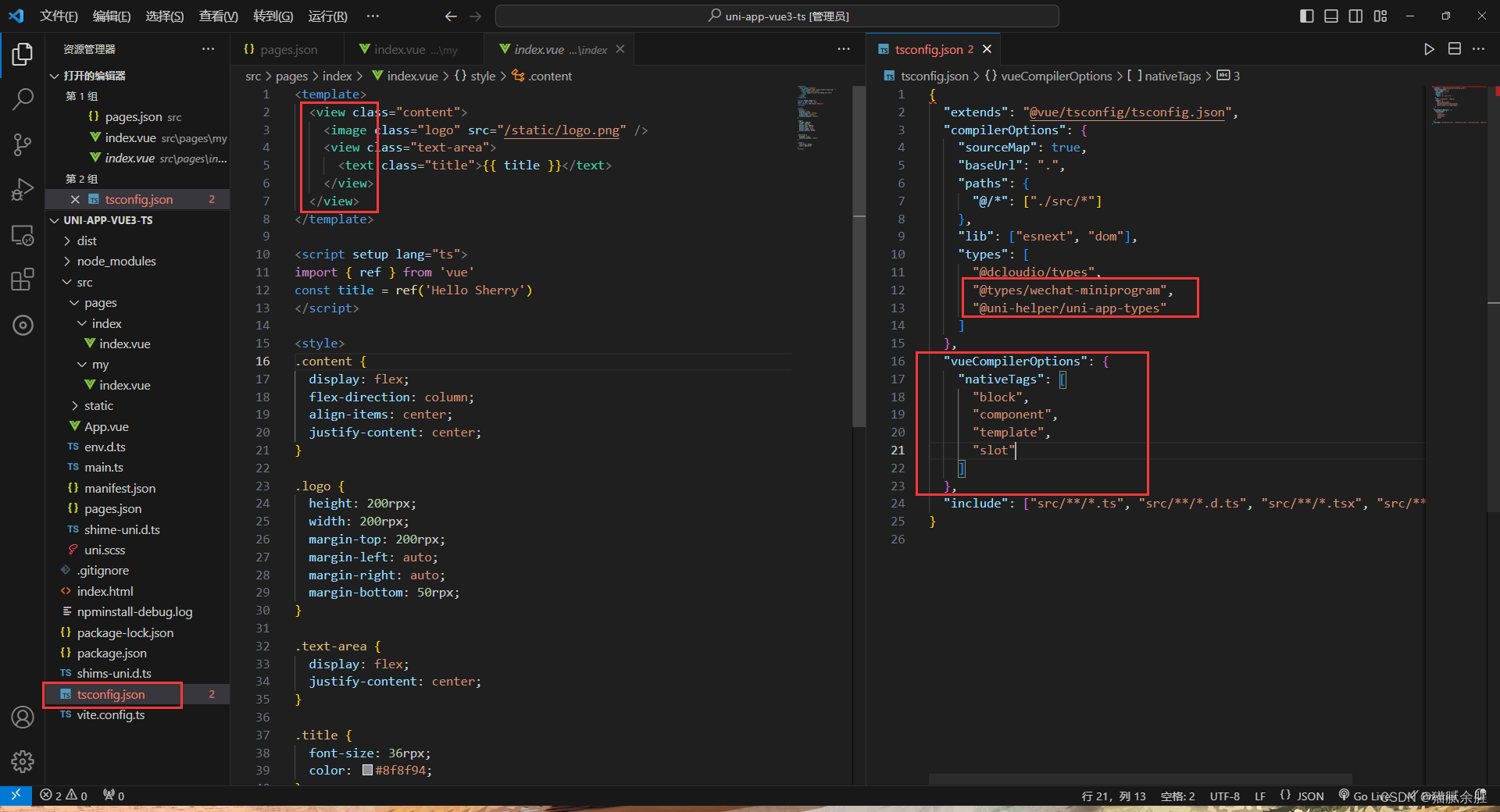Go forward with the navigation arrow
This screenshot has height=812, width=1500.
(x=476, y=16)
